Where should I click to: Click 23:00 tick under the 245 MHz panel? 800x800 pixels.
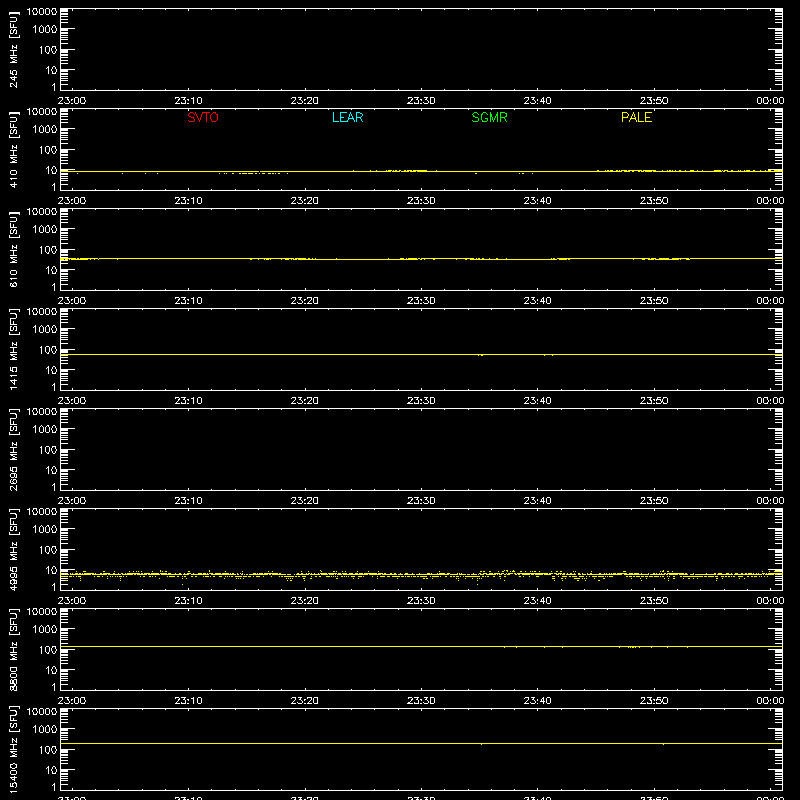pos(72,101)
